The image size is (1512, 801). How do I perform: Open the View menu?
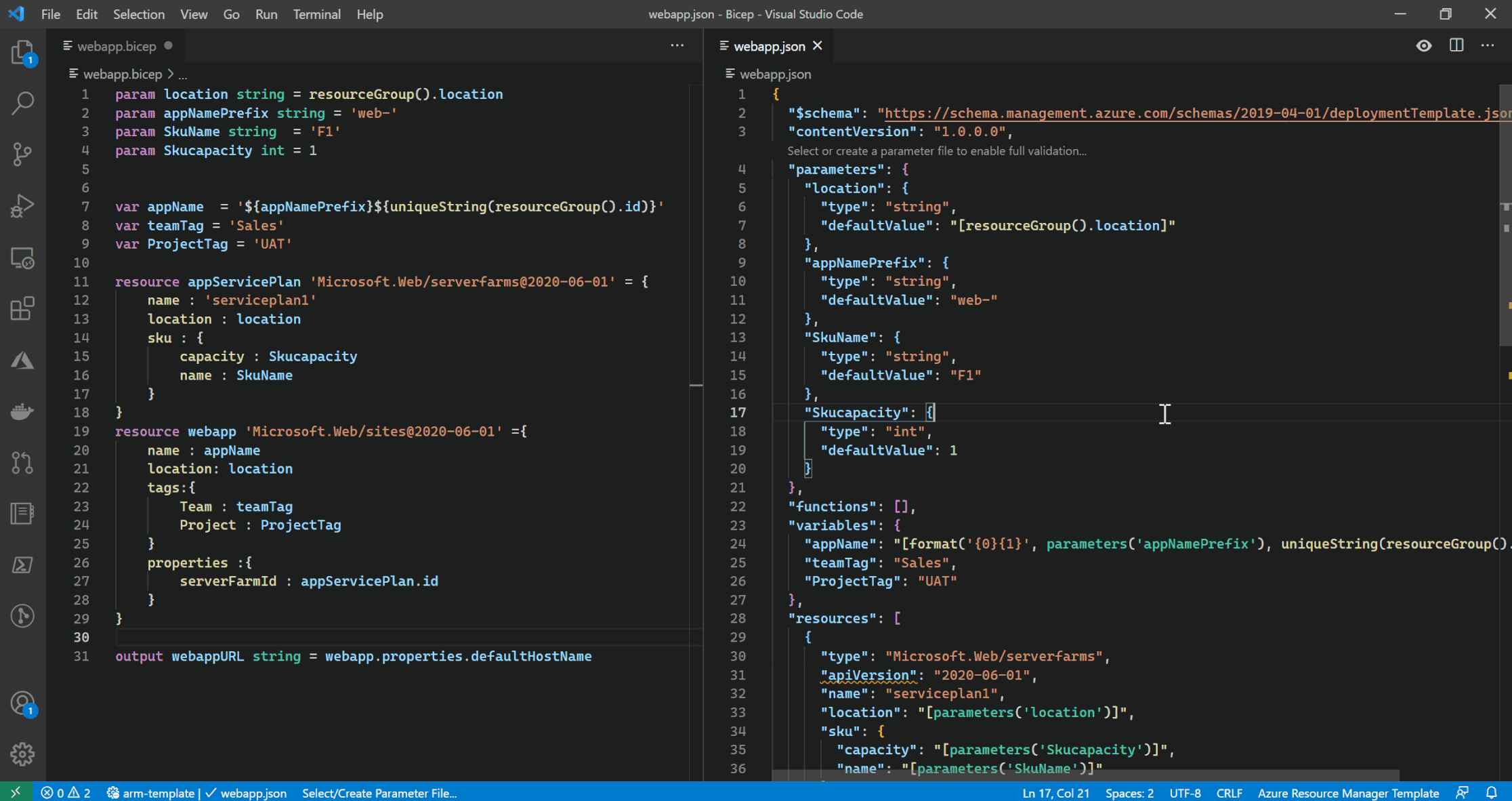click(194, 14)
